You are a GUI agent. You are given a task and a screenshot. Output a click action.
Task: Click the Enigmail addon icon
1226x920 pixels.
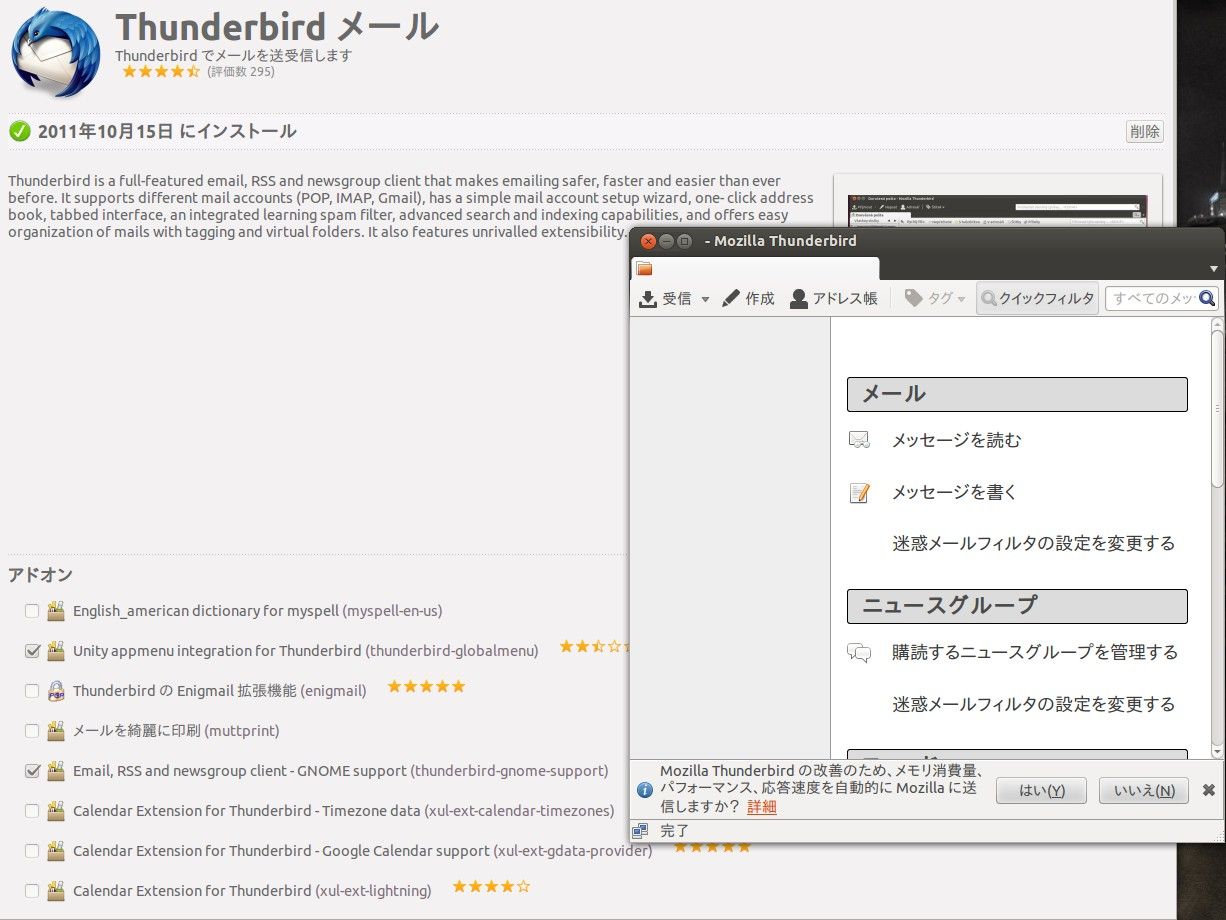point(56,690)
